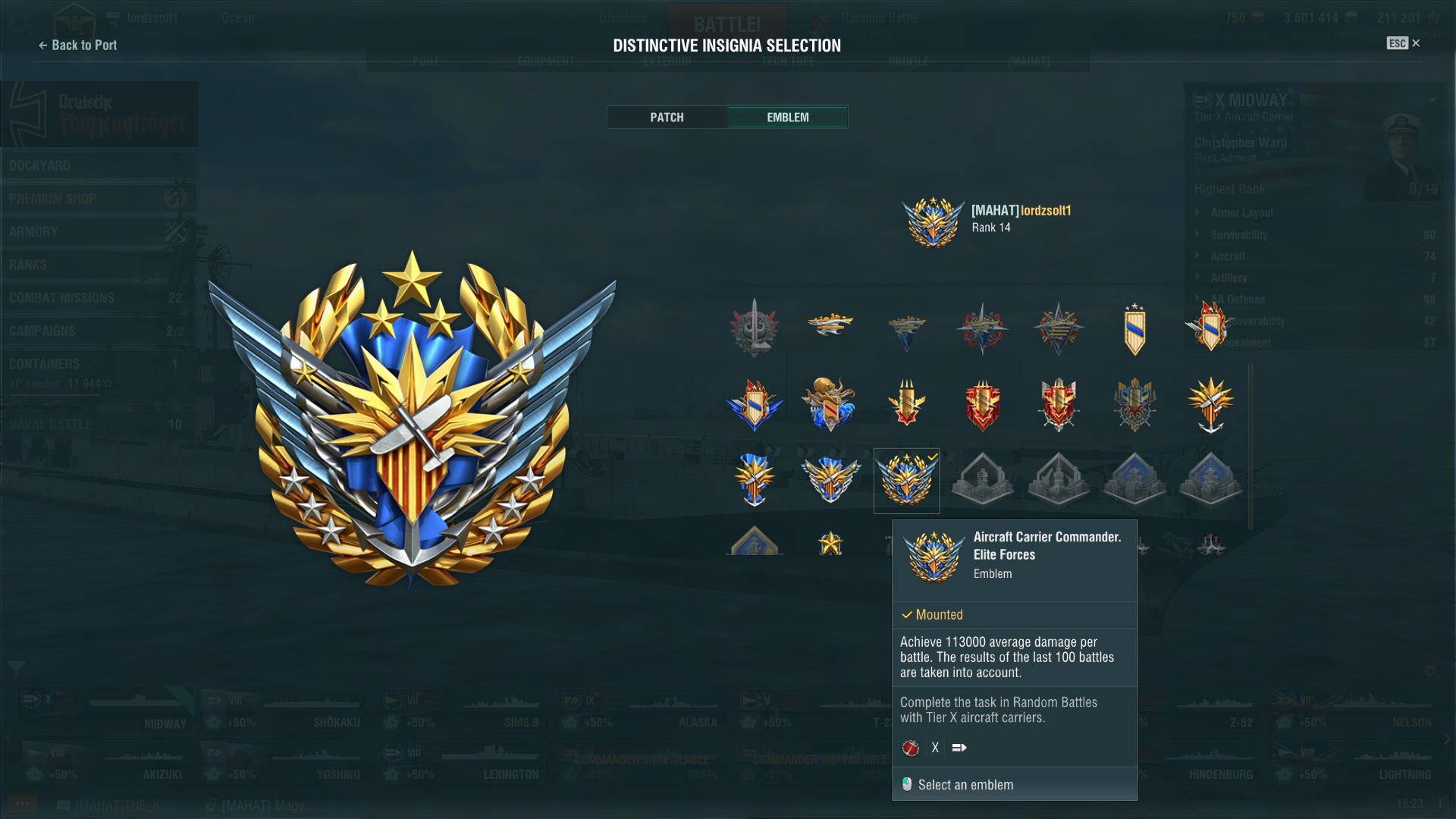Pick the winged emblem without gold wreath
Screen dimensions: 1456x819
[x=830, y=480]
